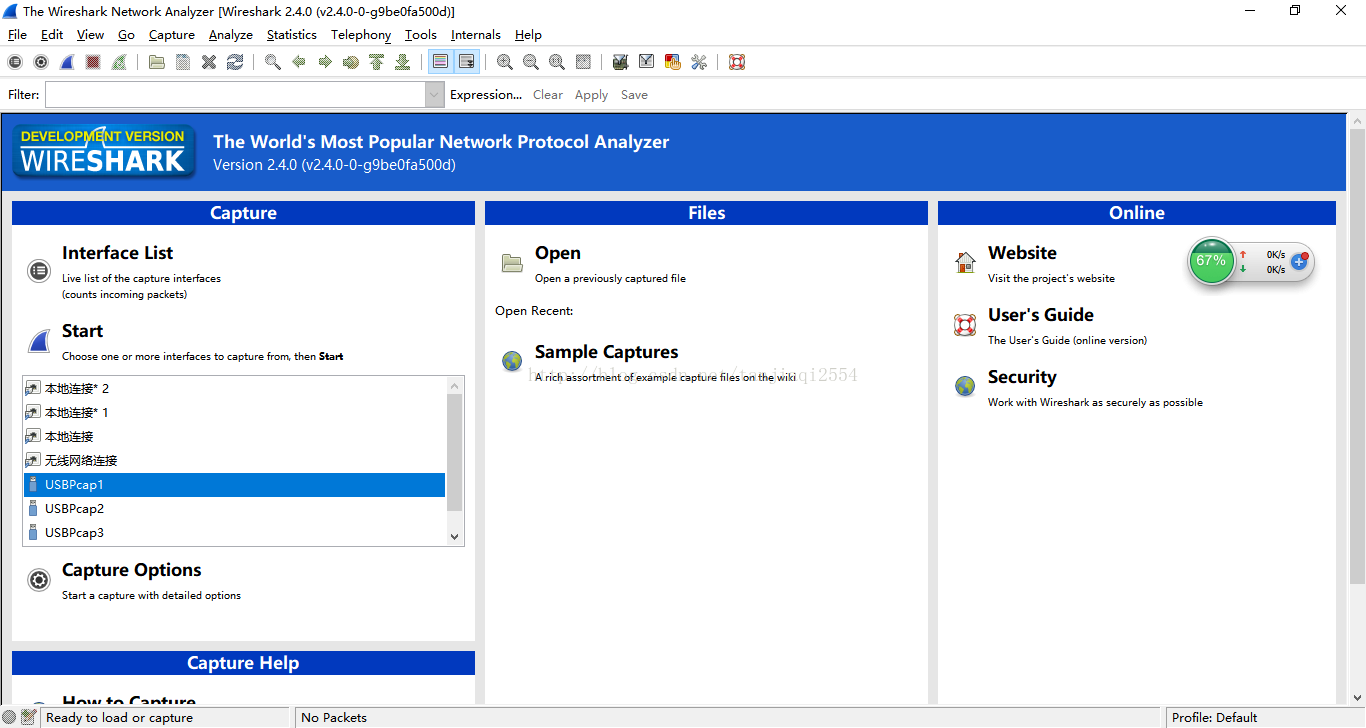Select the 本地连接* 2 interface
Viewport: 1366px width, 728px height.
(x=234, y=388)
